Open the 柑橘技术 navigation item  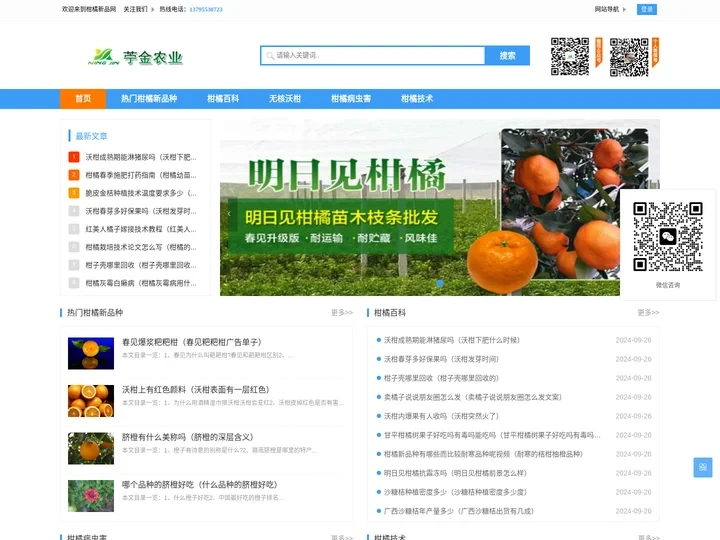tap(417, 99)
